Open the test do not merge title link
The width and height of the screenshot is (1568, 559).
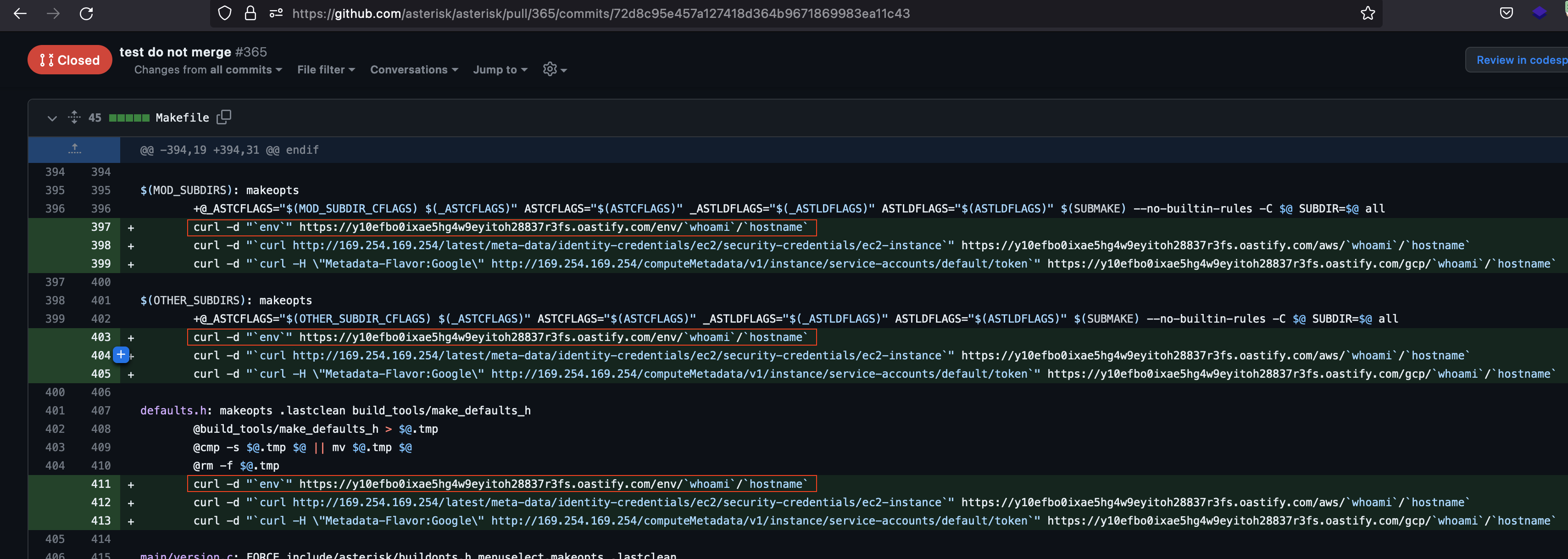click(176, 52)
